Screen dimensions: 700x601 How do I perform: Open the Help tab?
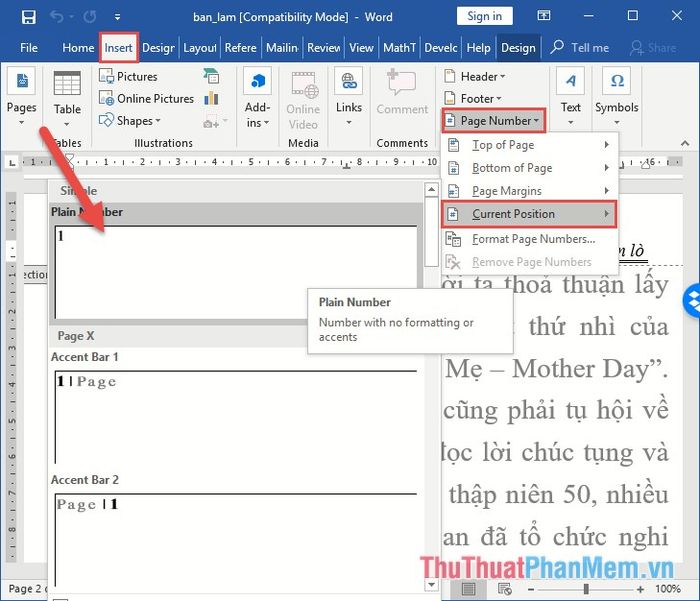pyautogui.click(x=479, y=48)
